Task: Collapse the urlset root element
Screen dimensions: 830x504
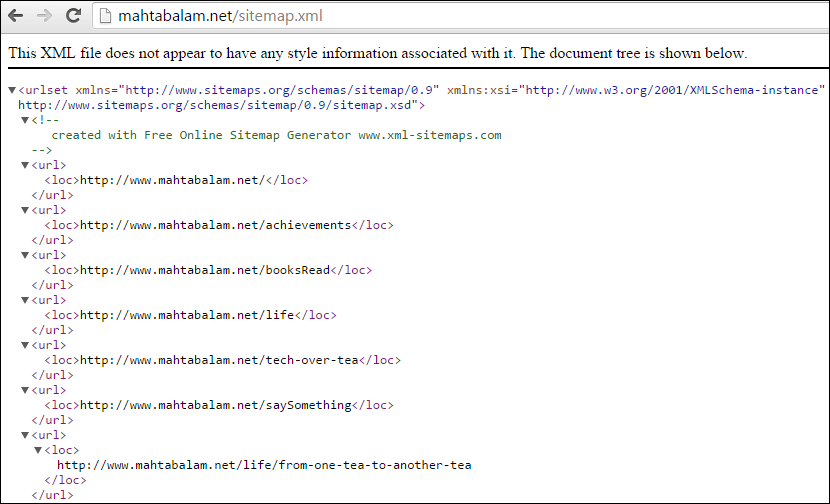Action: pyautogui.click(x=12, y=91)
